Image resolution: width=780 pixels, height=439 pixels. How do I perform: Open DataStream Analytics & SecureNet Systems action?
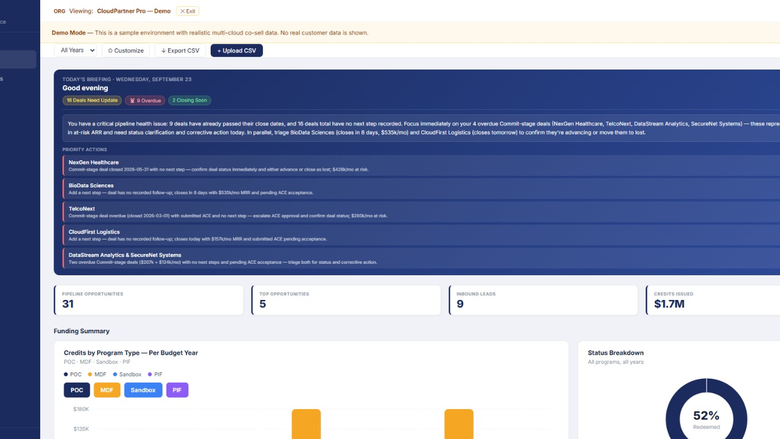pos(421,259)
